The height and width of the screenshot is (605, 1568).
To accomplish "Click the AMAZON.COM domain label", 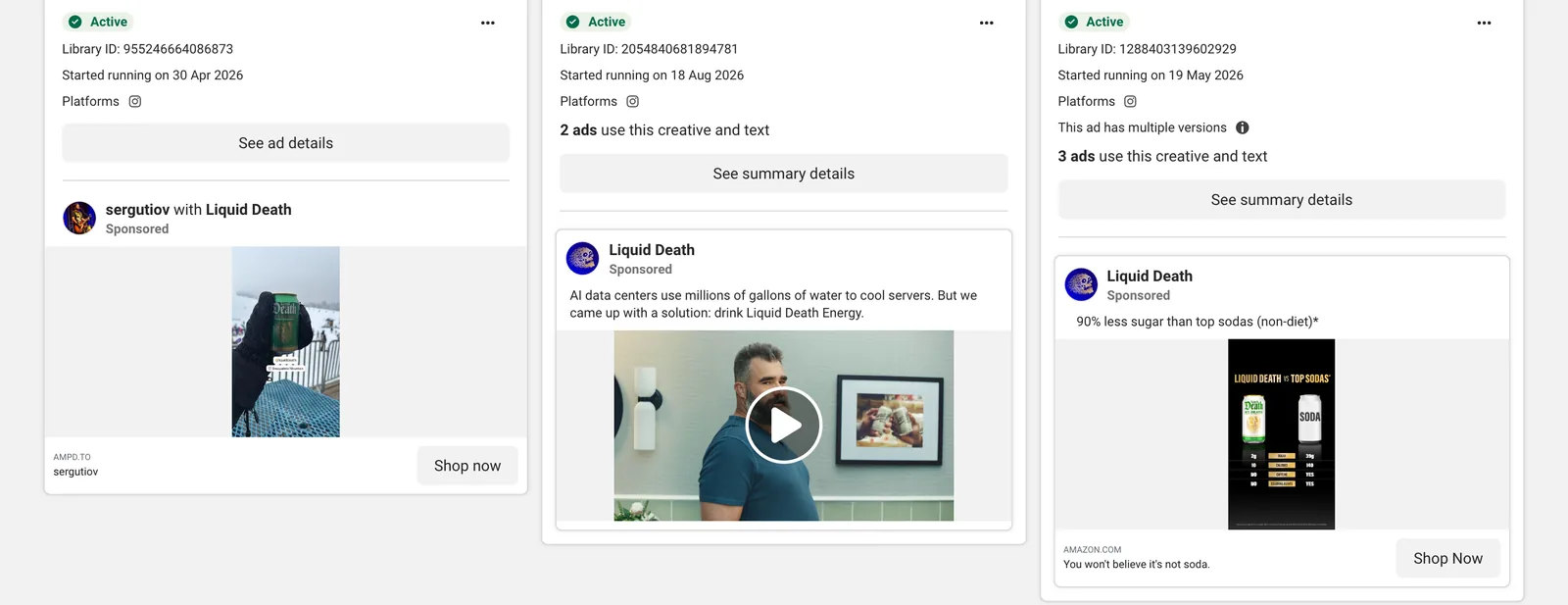I will point(1092,550).
